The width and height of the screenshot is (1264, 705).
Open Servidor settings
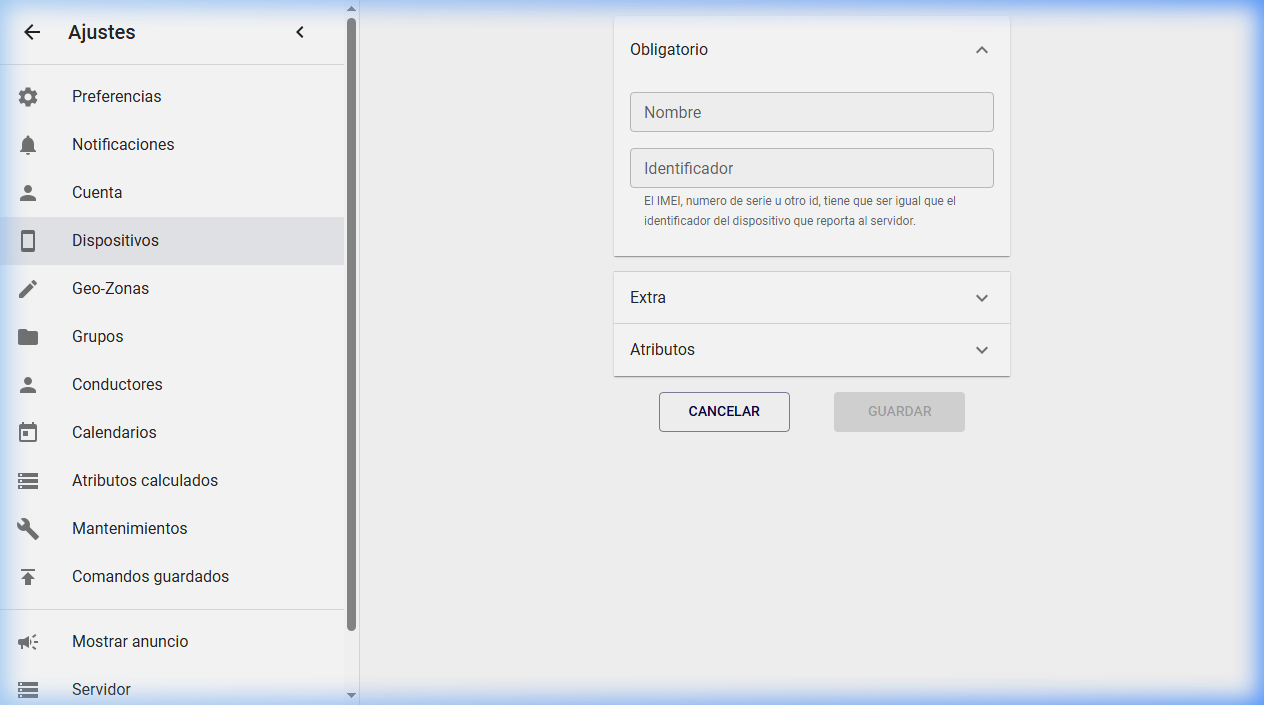[172, 688]
